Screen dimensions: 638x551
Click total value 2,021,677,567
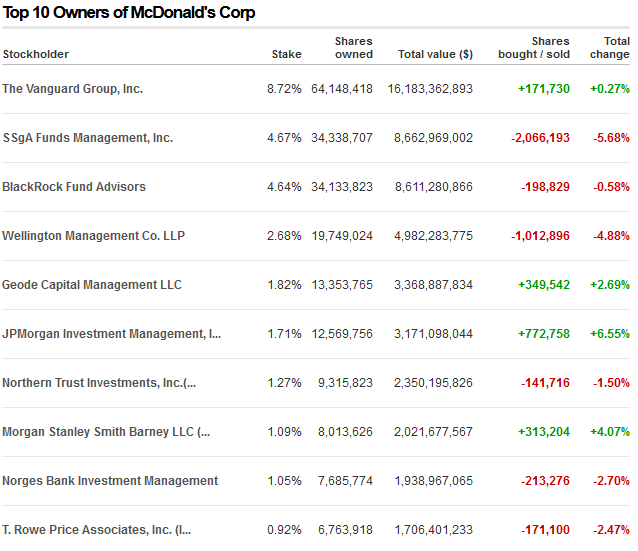tap(433, 432)
